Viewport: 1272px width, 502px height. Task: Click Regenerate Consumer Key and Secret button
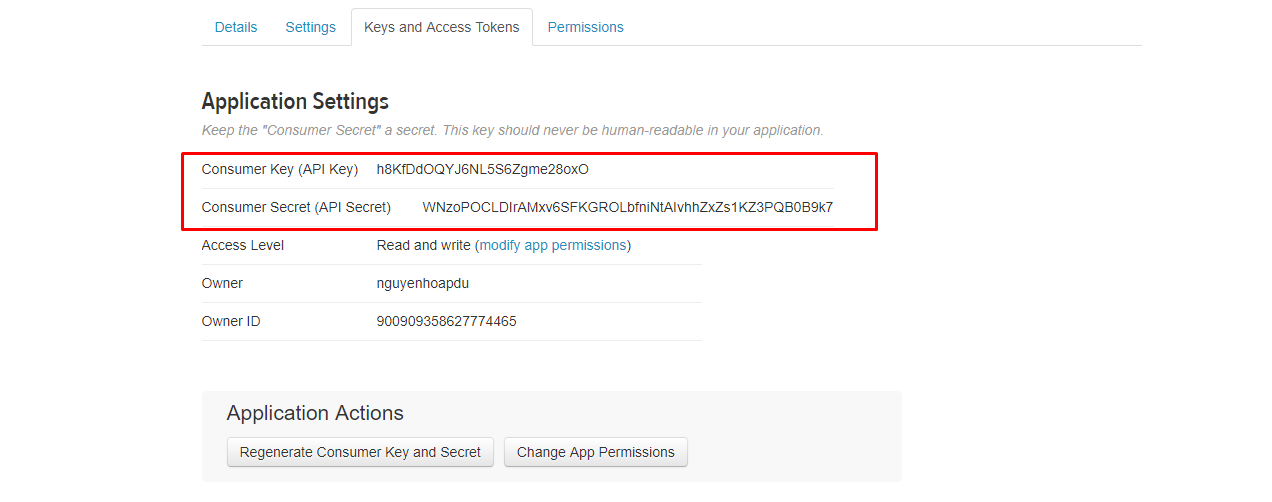click(361, 452)
